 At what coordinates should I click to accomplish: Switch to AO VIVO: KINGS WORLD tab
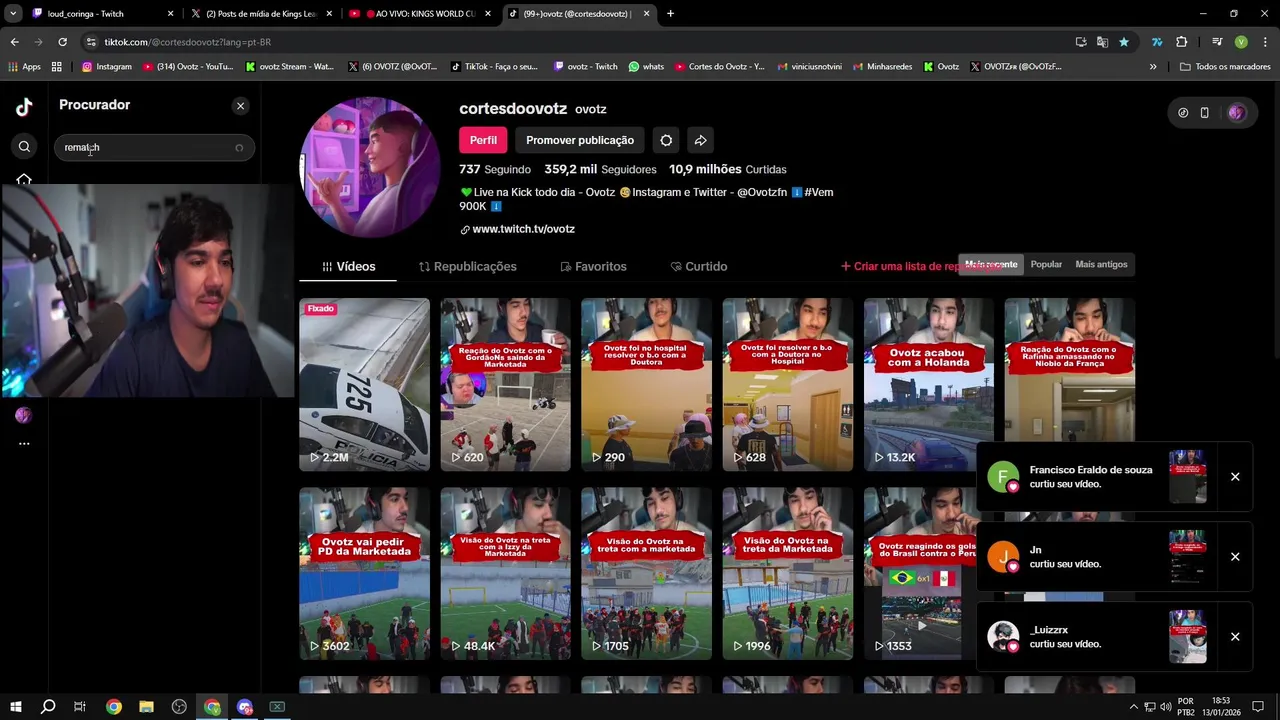click(419, 14)
